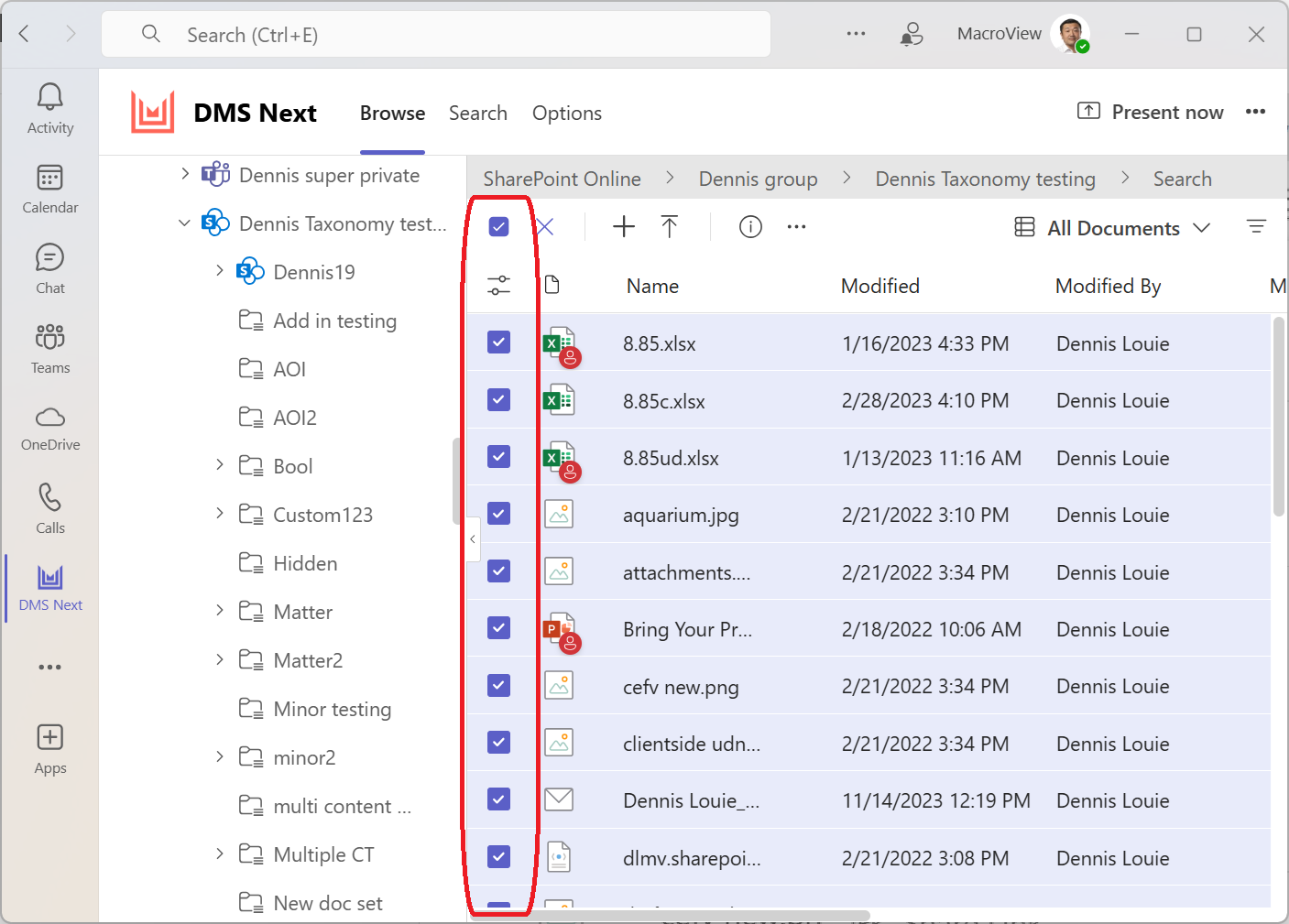The image size is (1289, 924).
Task: Switch to the Options tab
Action: click(567, 113)
